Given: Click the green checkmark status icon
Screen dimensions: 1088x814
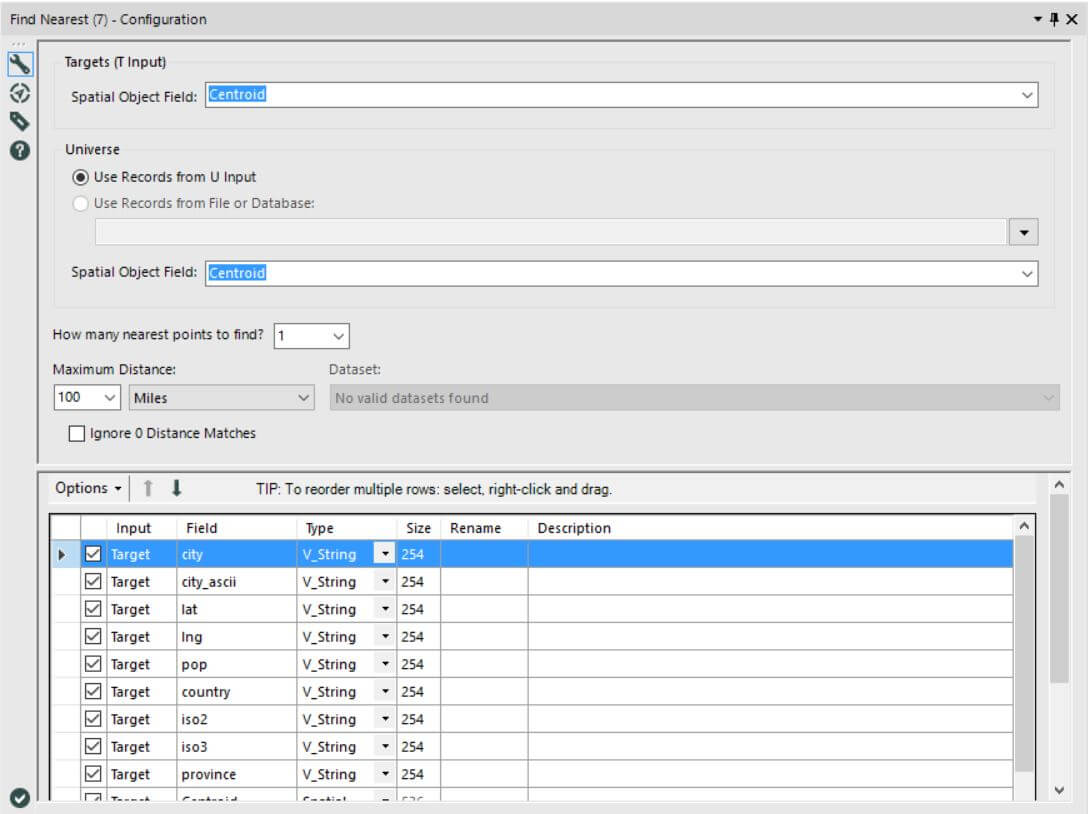Looking at the screenshot, I should click(x=19, y=797).
